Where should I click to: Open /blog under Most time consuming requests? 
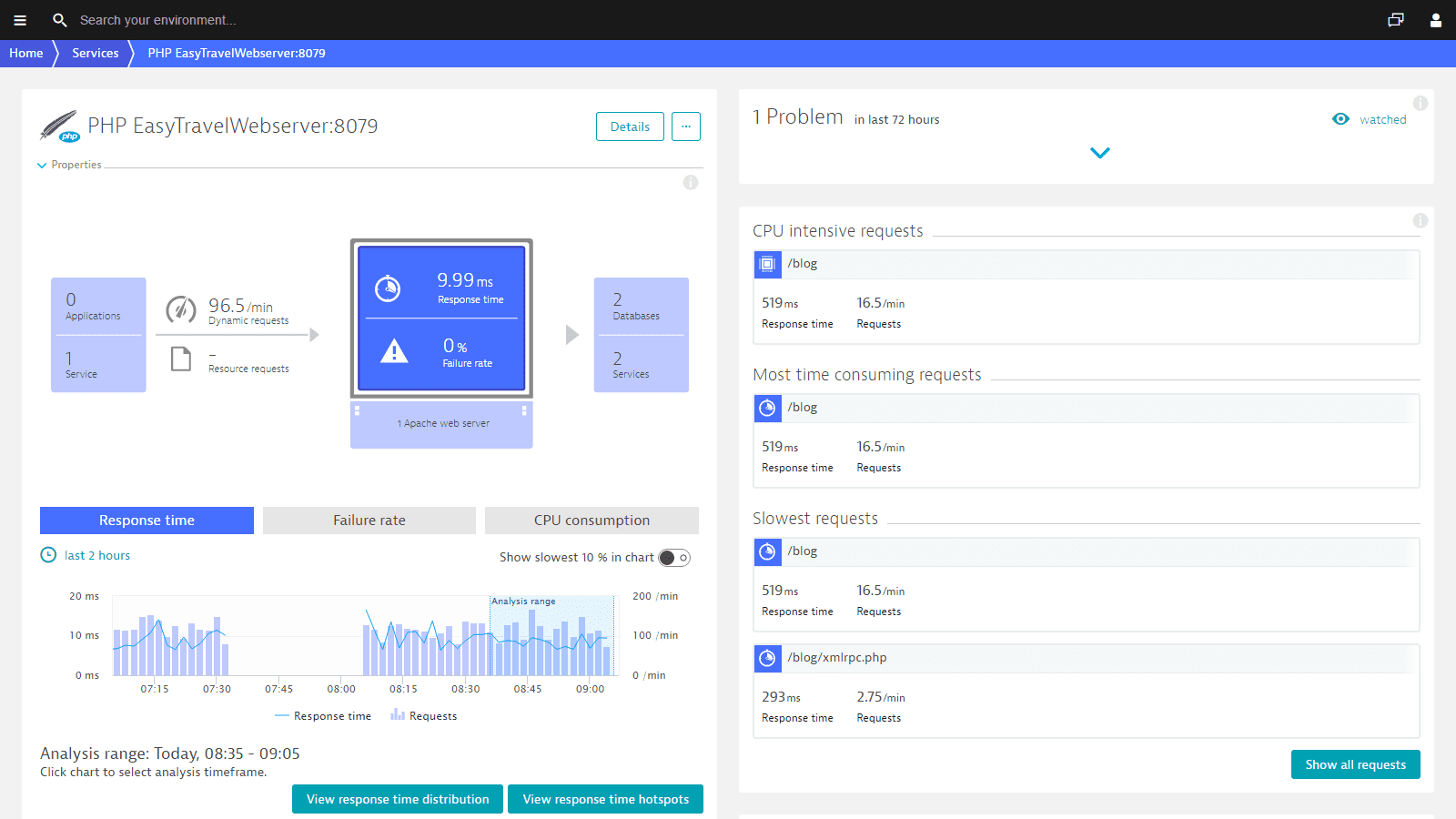[x=803, y=408]
